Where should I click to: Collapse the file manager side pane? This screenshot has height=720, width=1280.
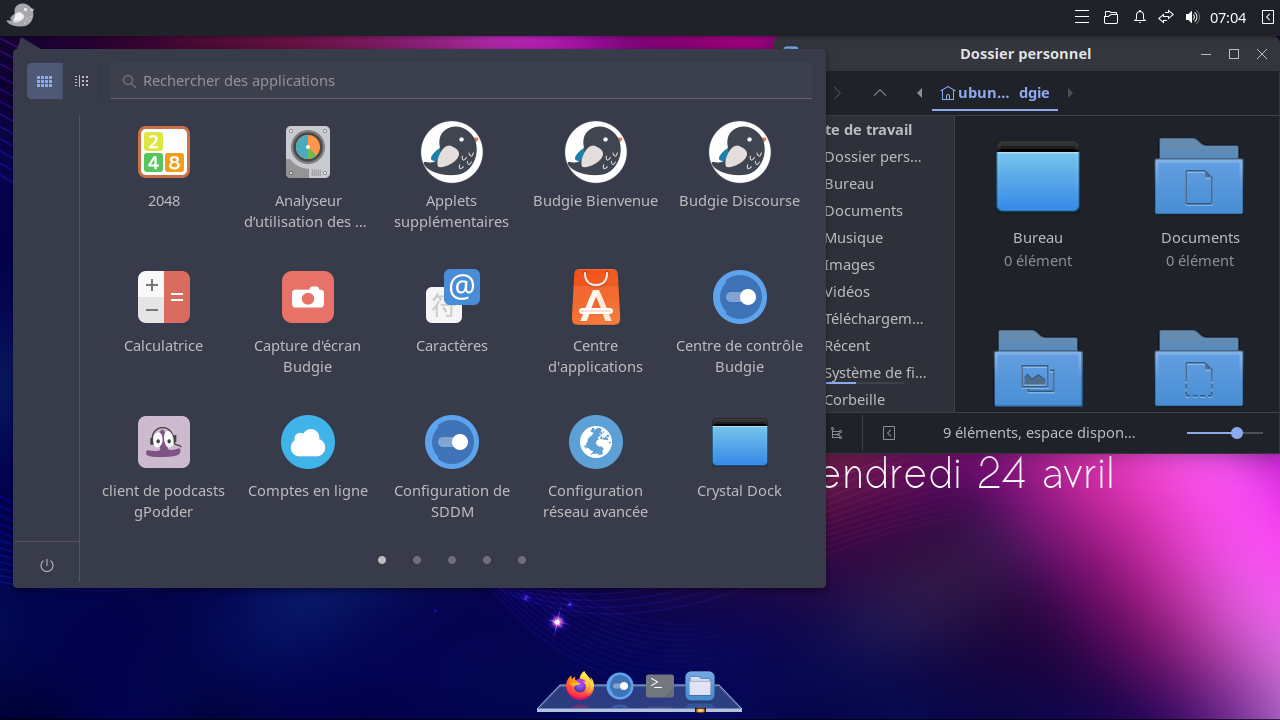pos(889,433)
